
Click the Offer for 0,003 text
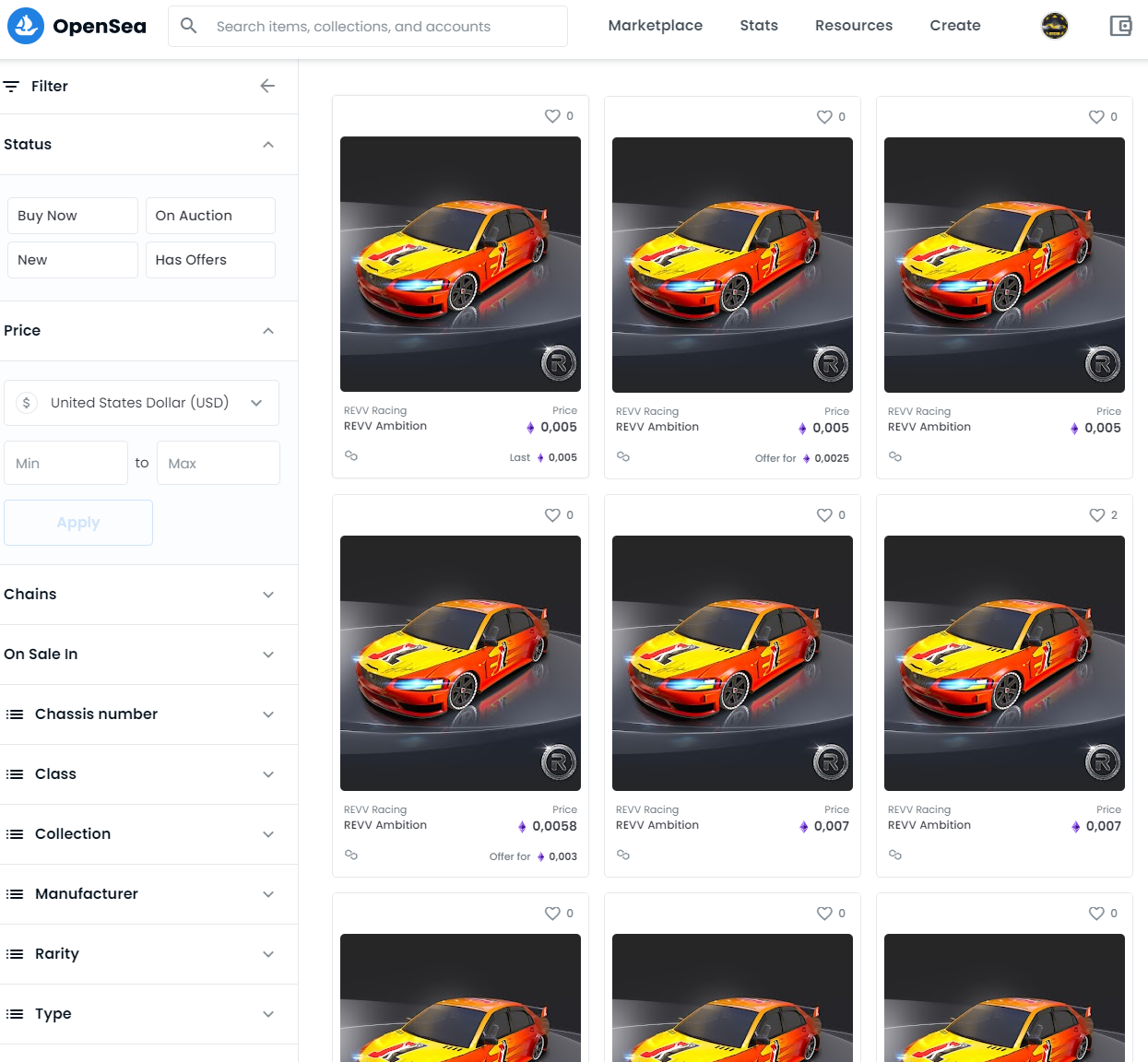pyautogui.click(x=533, y=856)
